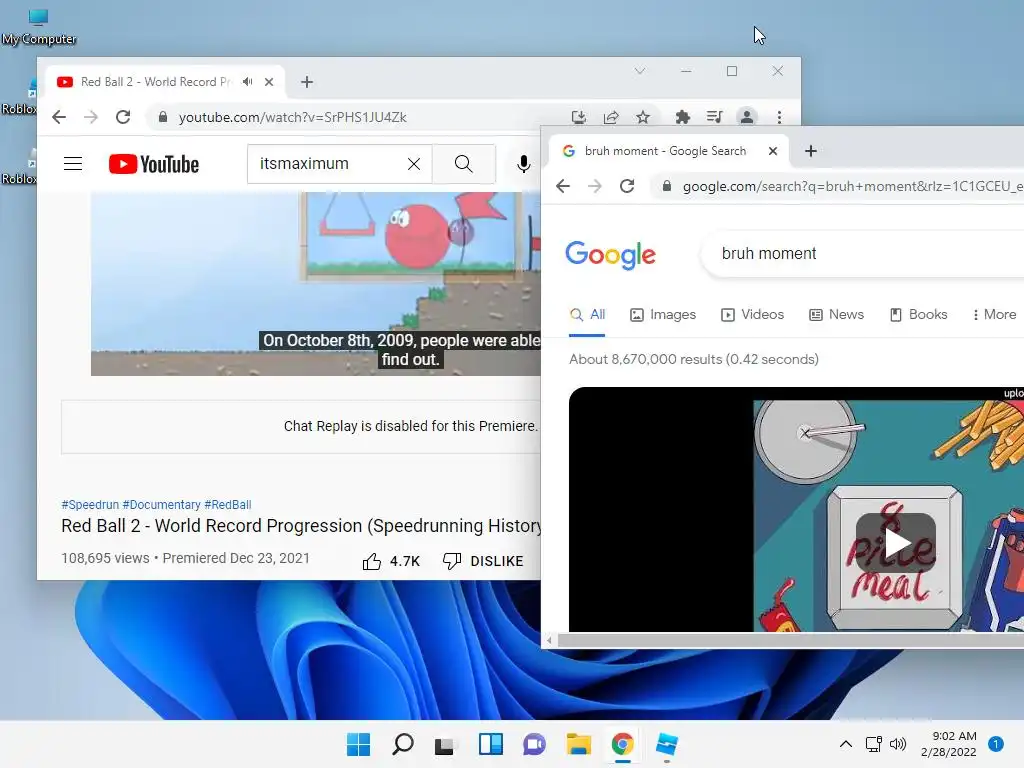Reload the Google search page
The image size is (1024, 768).
(x=627, y=186)
